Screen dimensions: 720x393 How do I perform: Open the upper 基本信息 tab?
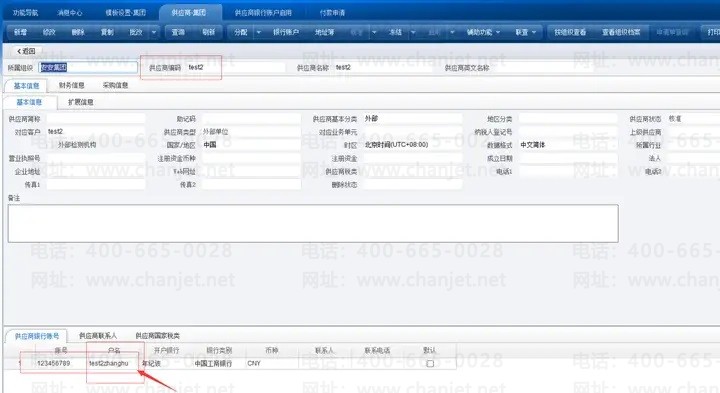tap(26, 86)
